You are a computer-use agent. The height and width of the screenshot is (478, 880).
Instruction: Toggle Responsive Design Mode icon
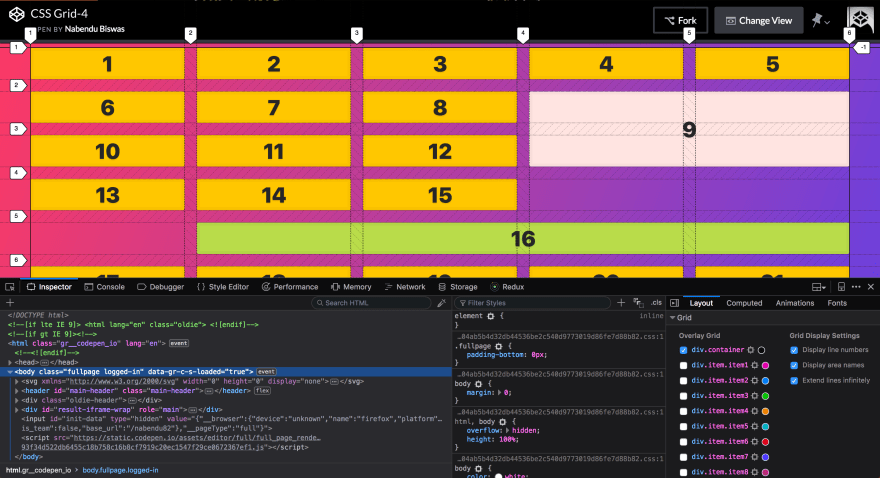[x=841, y=287]
